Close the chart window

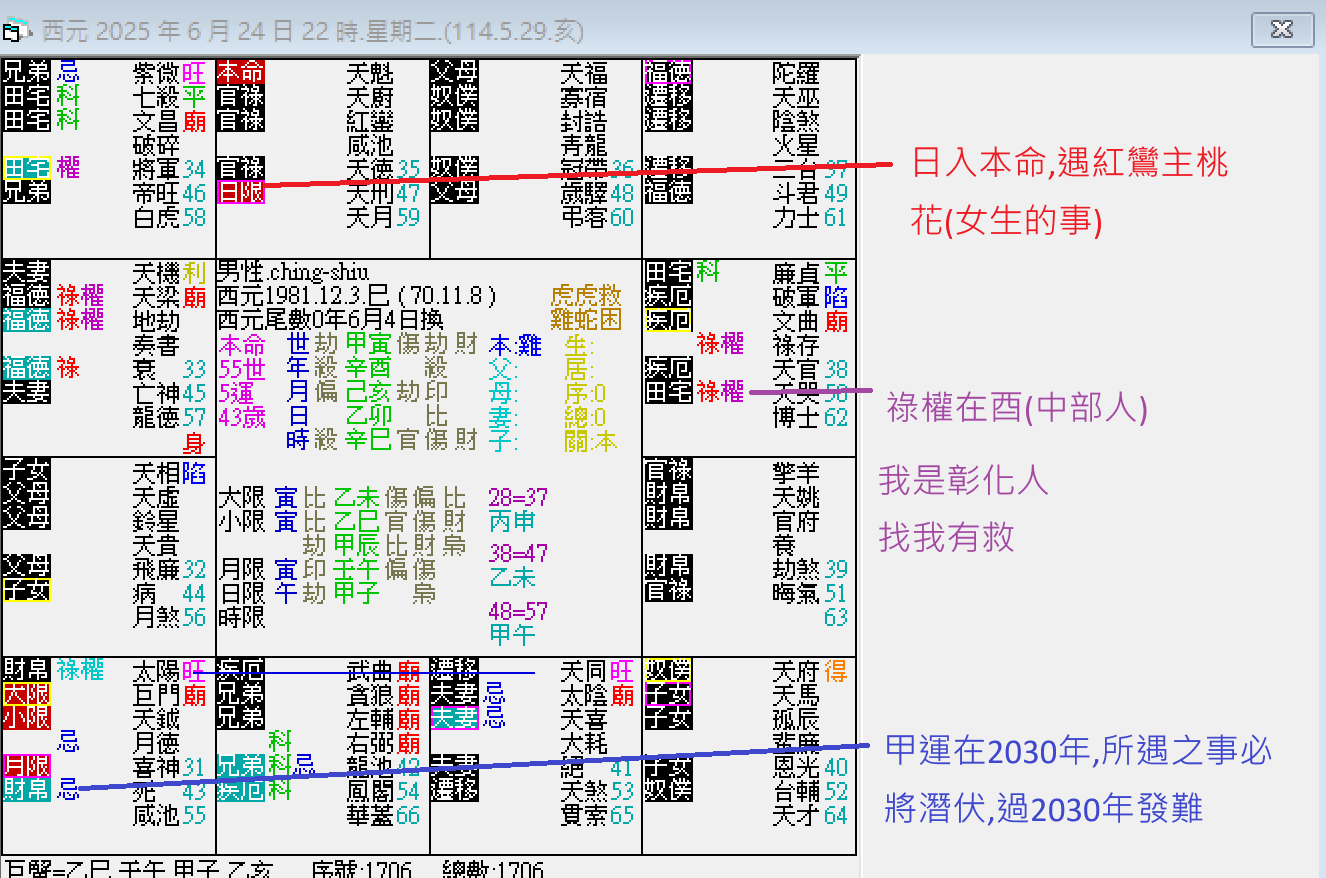1282,29
